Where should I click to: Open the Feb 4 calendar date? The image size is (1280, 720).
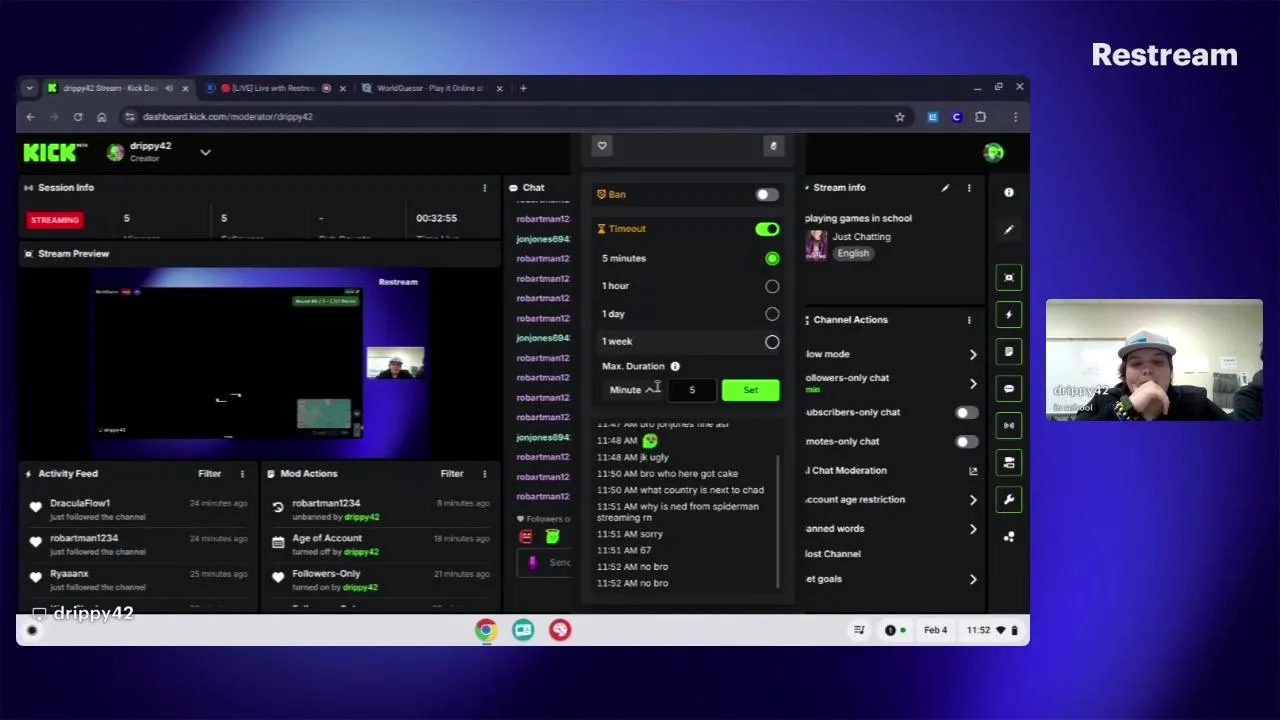[x=935, y=630]
